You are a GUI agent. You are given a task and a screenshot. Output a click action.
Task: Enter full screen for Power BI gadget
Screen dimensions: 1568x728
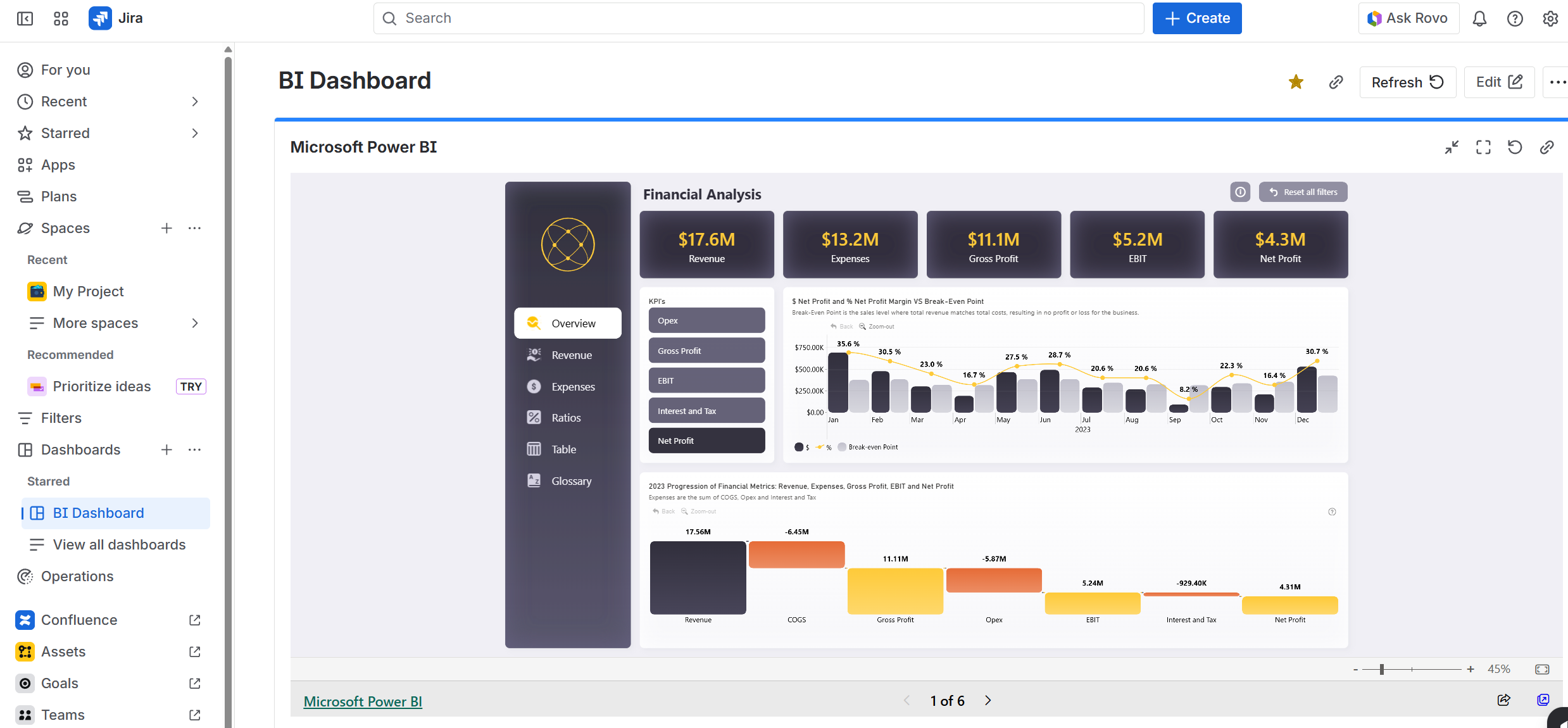click(x=1483, y=147)
